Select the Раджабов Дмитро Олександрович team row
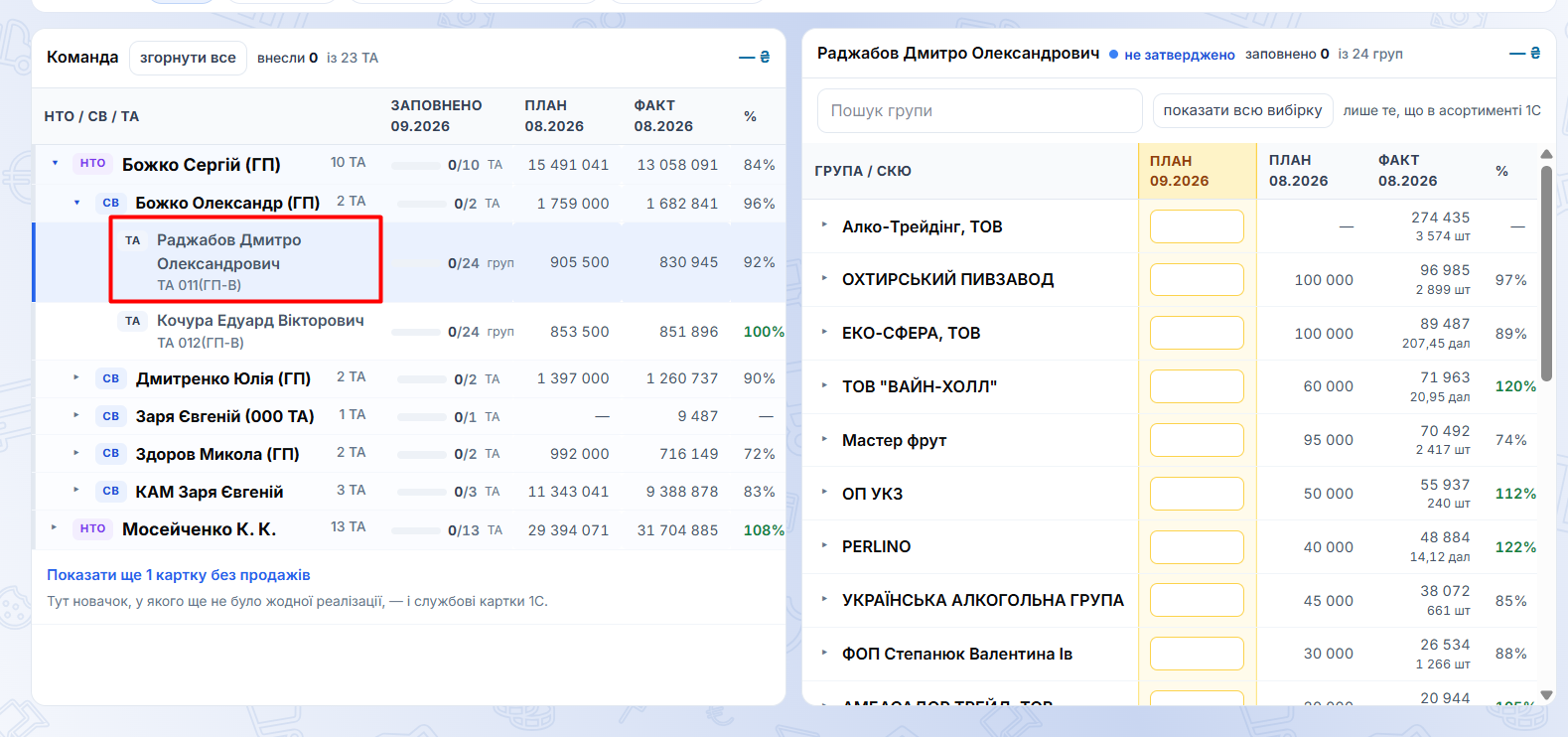 409,262
